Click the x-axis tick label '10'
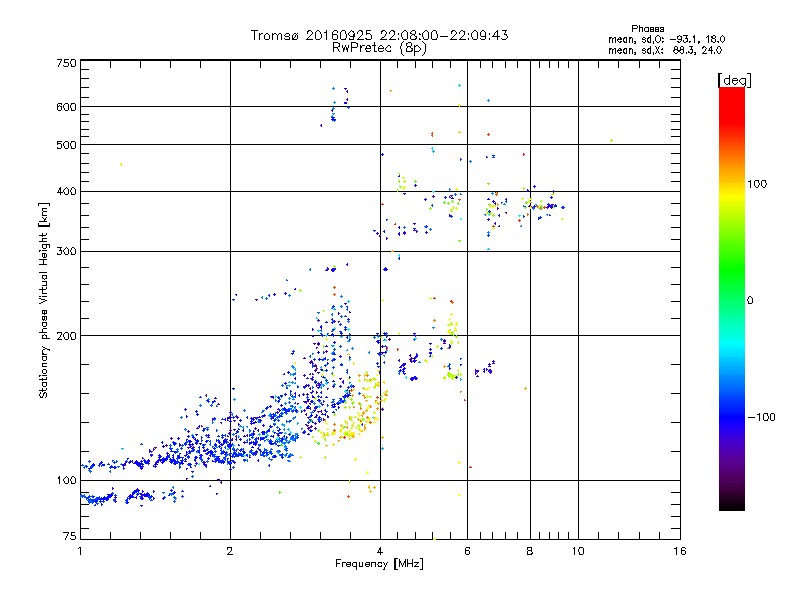800x600 pixels. (578, 551)
